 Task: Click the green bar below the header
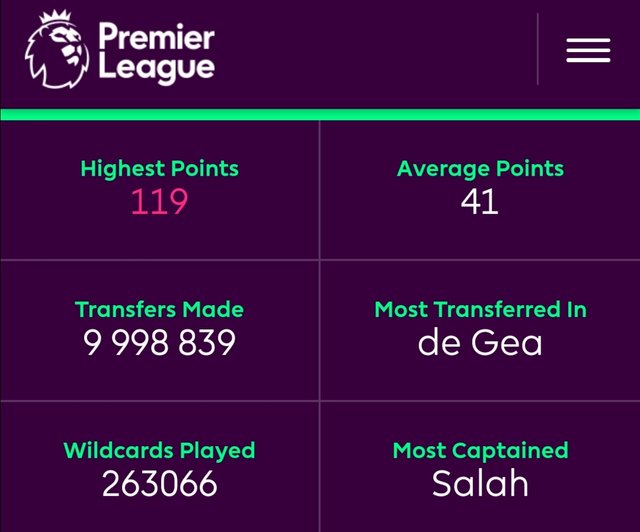[320, 114]
